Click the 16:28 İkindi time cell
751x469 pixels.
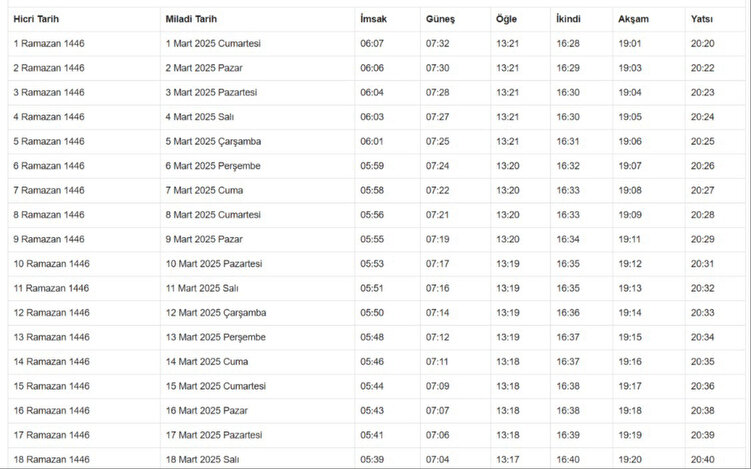tap(568, 44)
